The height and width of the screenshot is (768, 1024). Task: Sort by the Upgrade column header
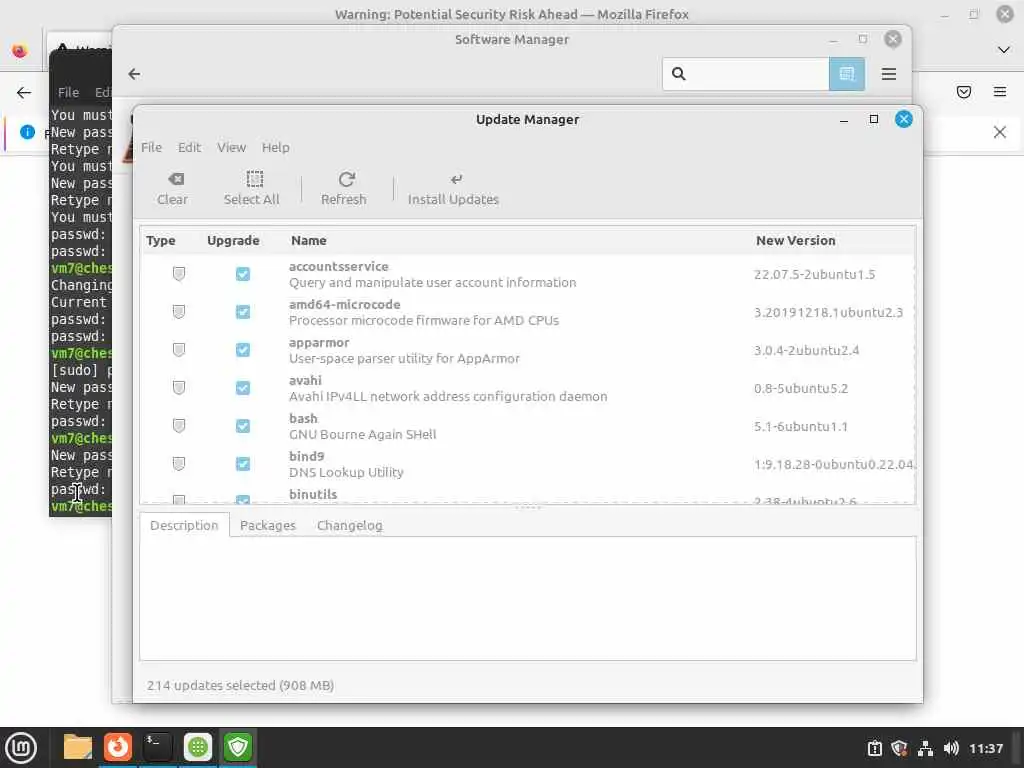[x=233, y=240]
